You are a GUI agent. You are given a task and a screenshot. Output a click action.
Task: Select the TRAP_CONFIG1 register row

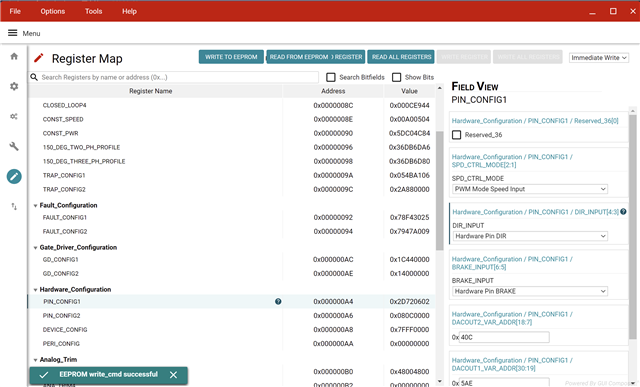click(231, 176)
